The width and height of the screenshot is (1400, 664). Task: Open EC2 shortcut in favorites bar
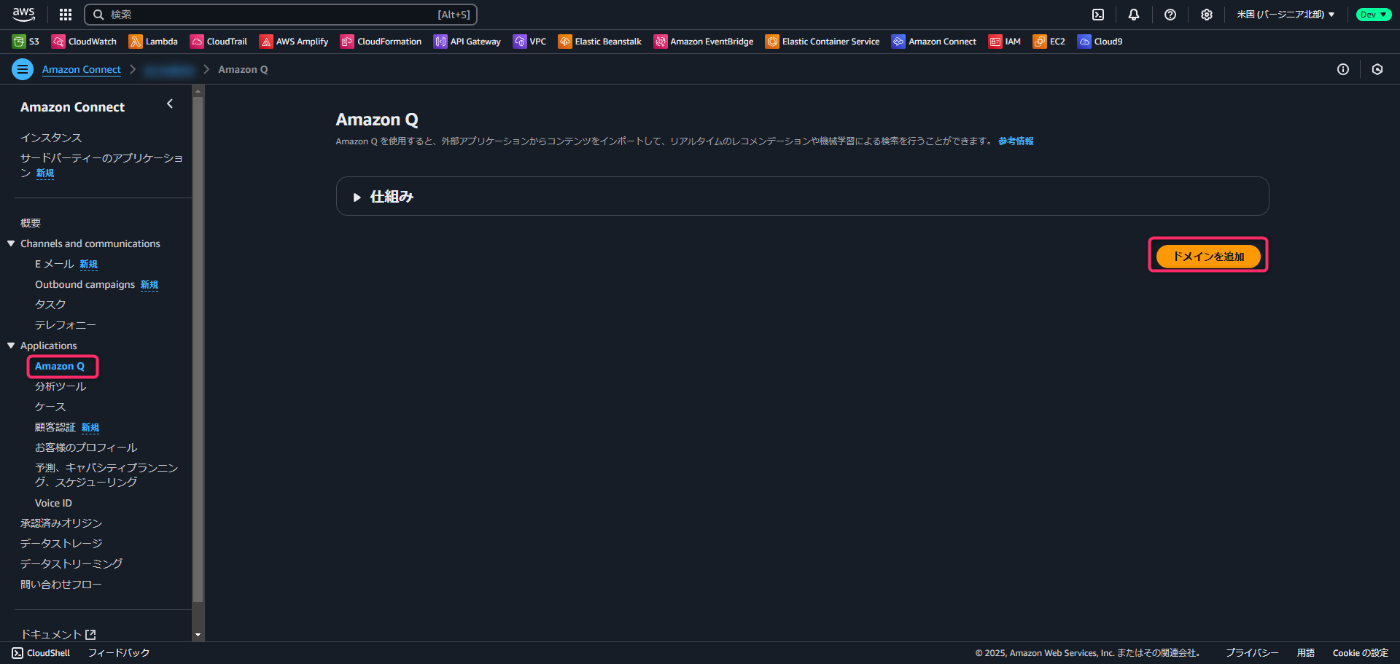pyautogui.click(x=1049, y=42)
